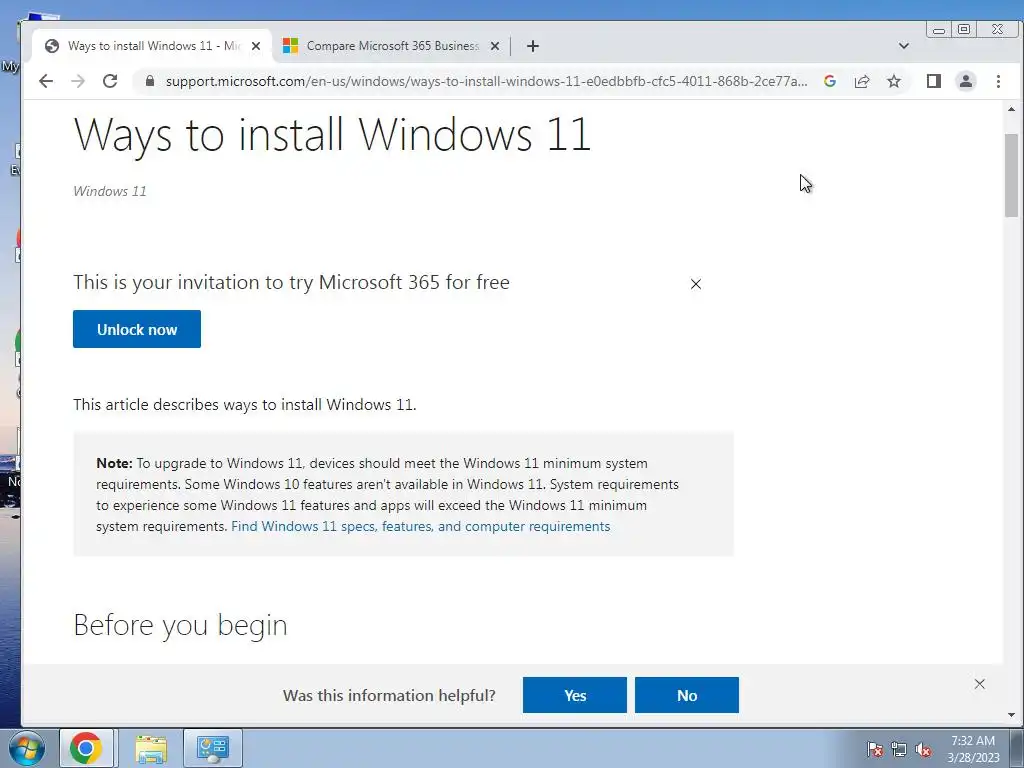Open Find Windows 11 specs, features link

pyautogui.click(x=421, y=526)
